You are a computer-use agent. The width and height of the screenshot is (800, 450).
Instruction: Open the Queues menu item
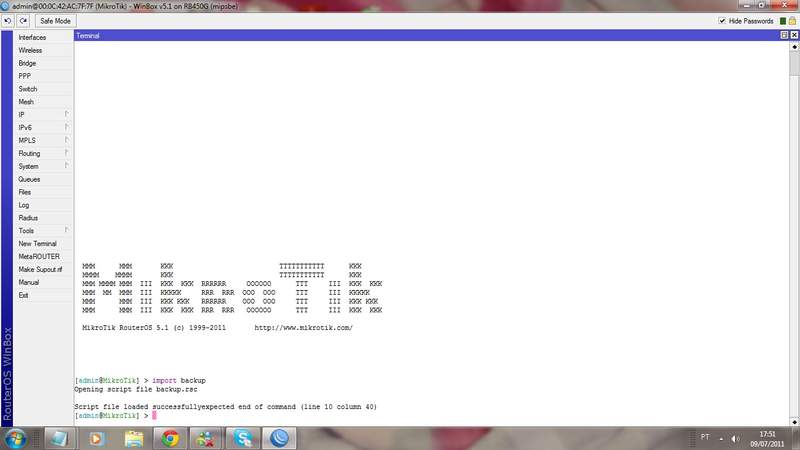pyautogui.click(x=29, y=179)
